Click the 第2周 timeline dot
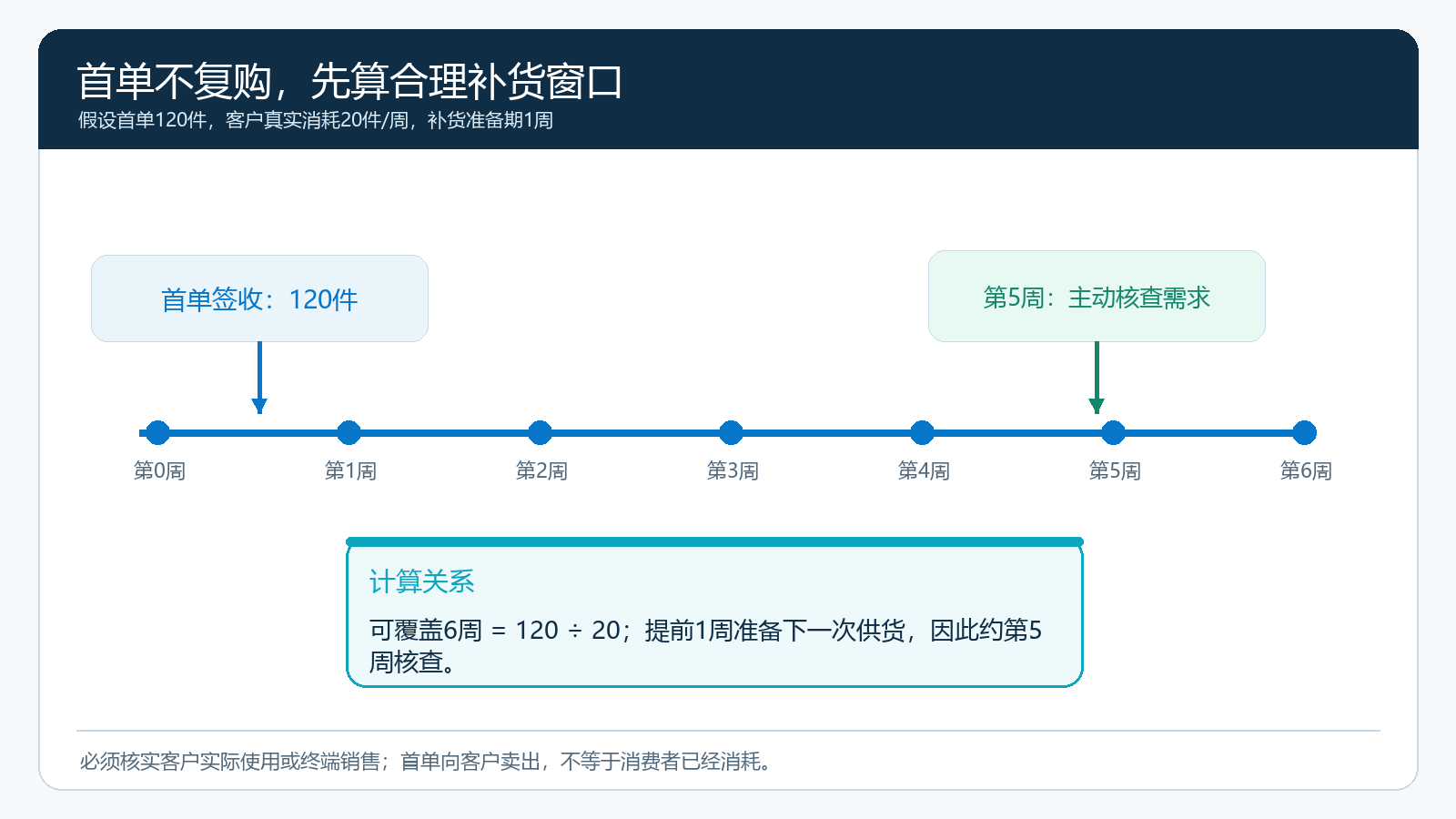This screenshot has height=819, width=1456. (x=540, y=432)
